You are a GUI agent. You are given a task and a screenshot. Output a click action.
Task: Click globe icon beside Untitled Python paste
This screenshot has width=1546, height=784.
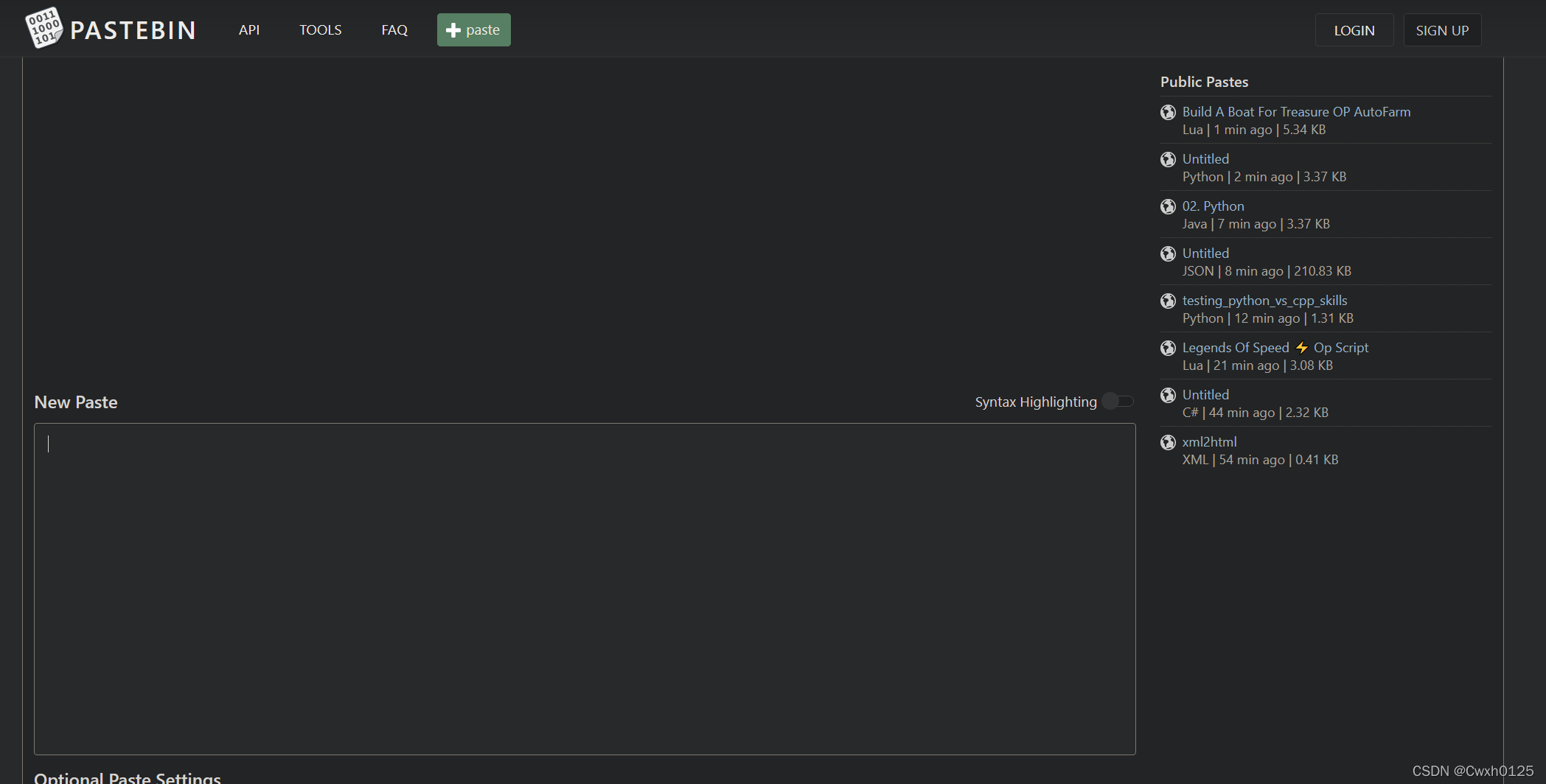point(1168,159)
